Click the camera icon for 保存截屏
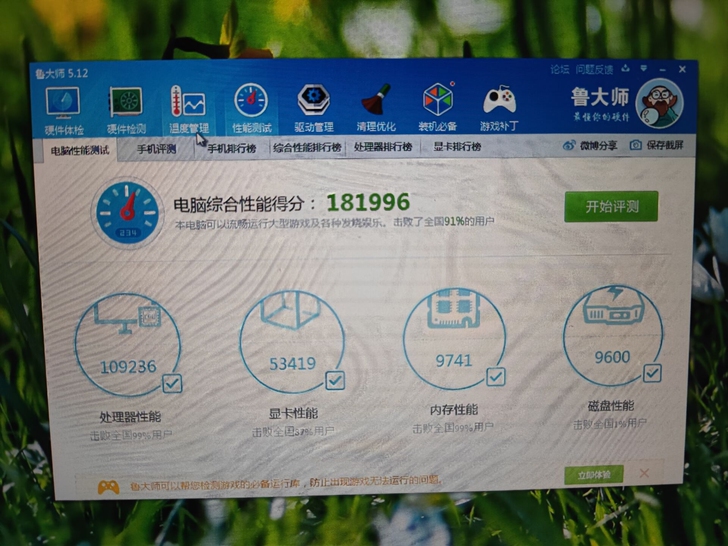The height and width of the screenshot is (546, 728). click(636, 145)
